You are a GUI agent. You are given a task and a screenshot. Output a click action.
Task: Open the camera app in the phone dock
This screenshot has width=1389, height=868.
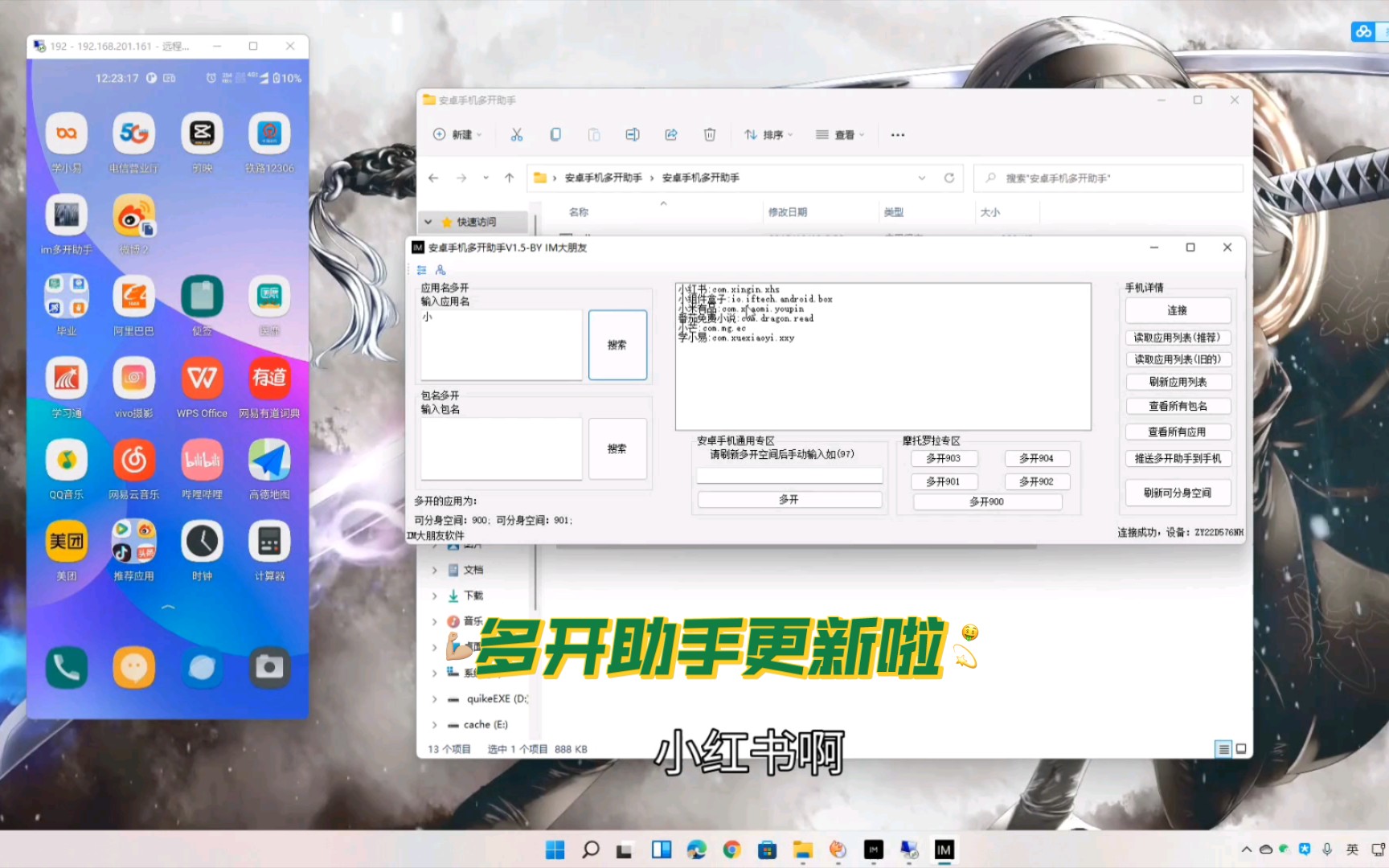coord(269,667)
